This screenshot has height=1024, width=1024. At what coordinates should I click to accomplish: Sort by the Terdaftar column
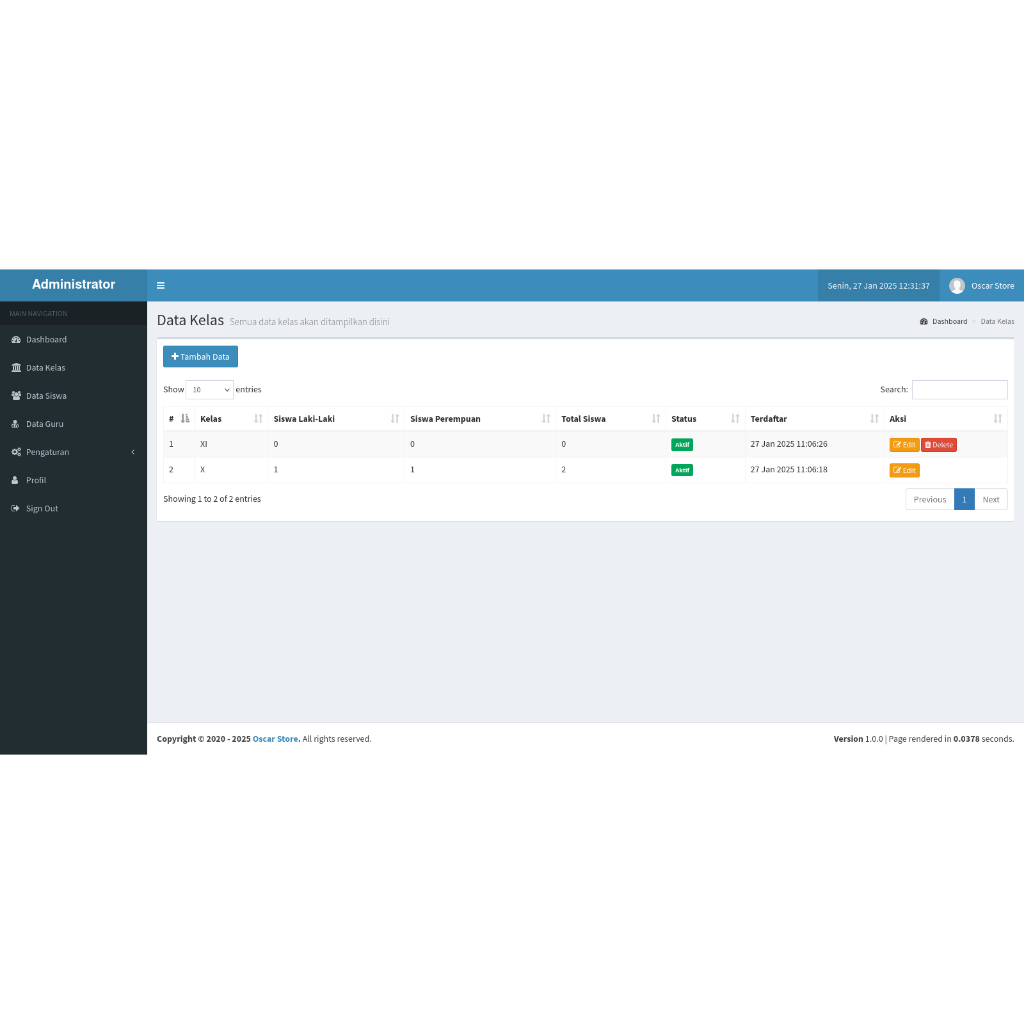tap(814, 419)
